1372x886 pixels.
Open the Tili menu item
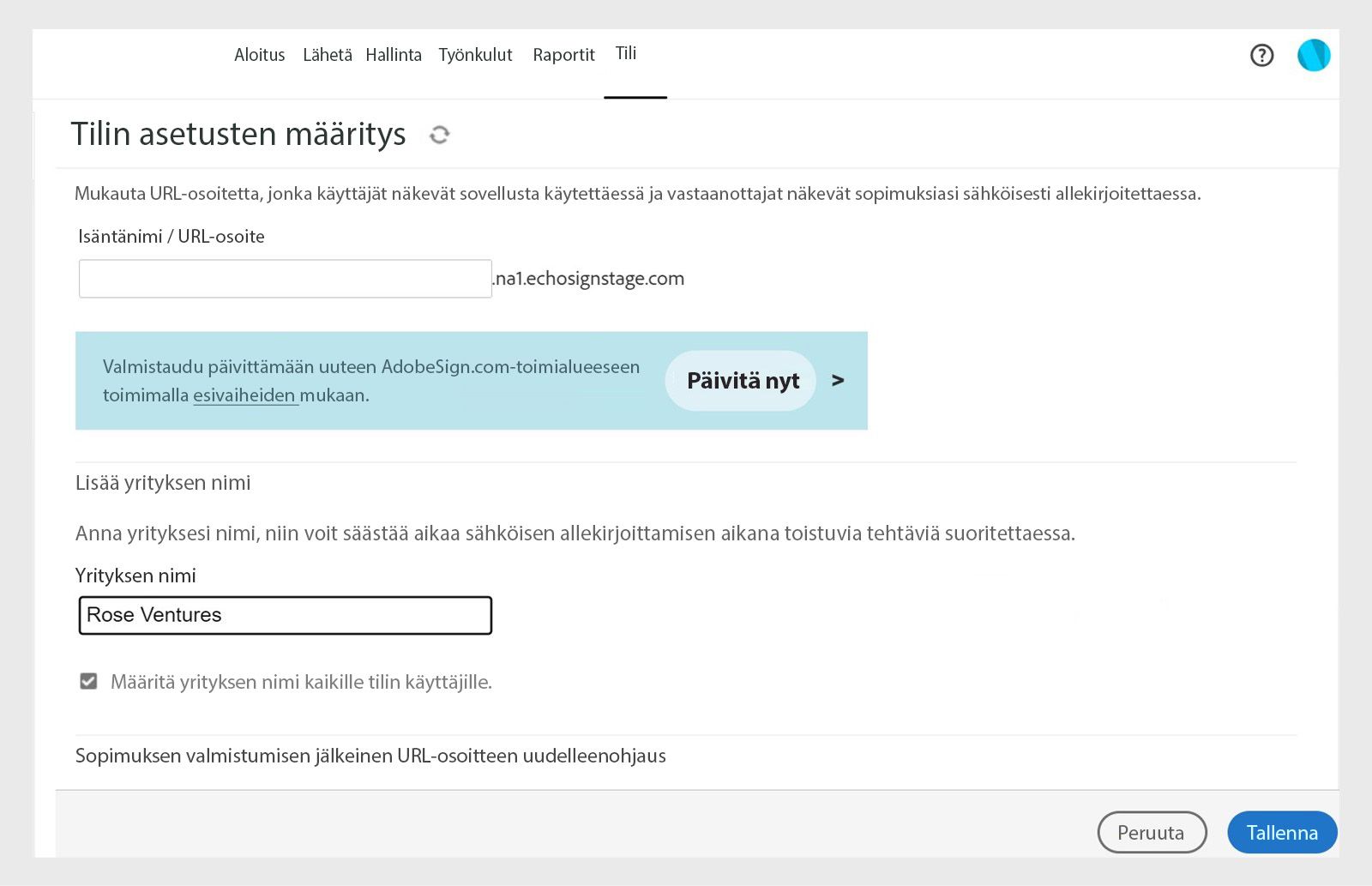pyautogui.click(x=626, y=53)
